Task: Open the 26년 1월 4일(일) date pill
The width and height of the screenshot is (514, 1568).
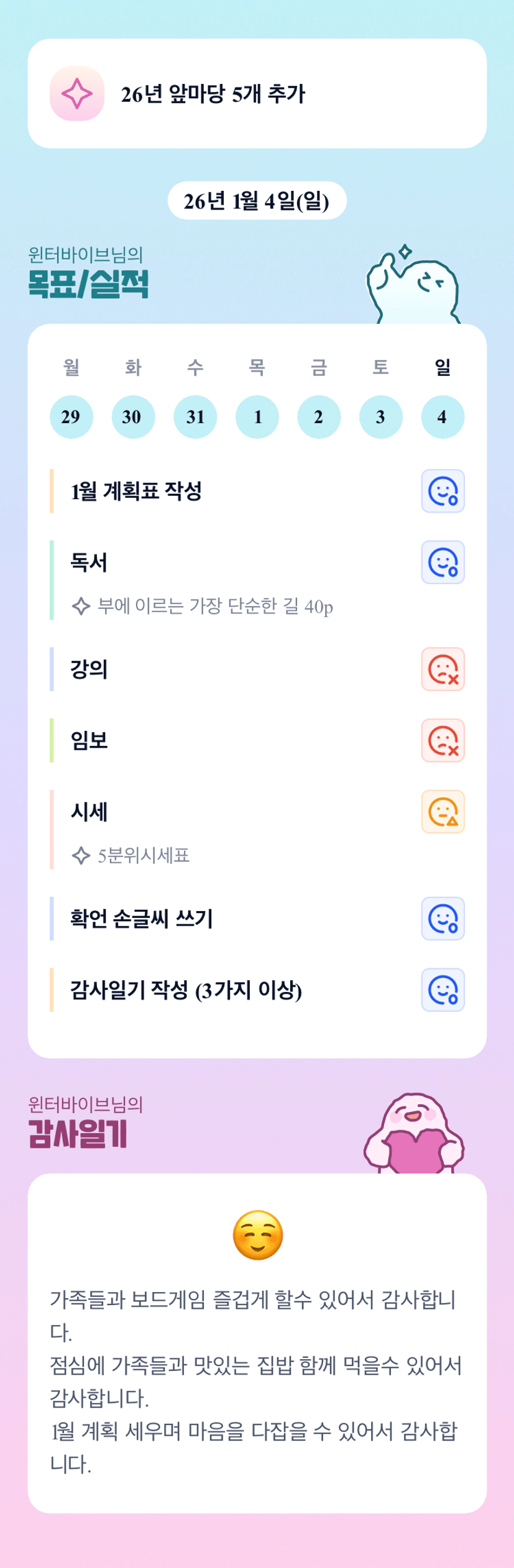Action: (x=257, y=201)
